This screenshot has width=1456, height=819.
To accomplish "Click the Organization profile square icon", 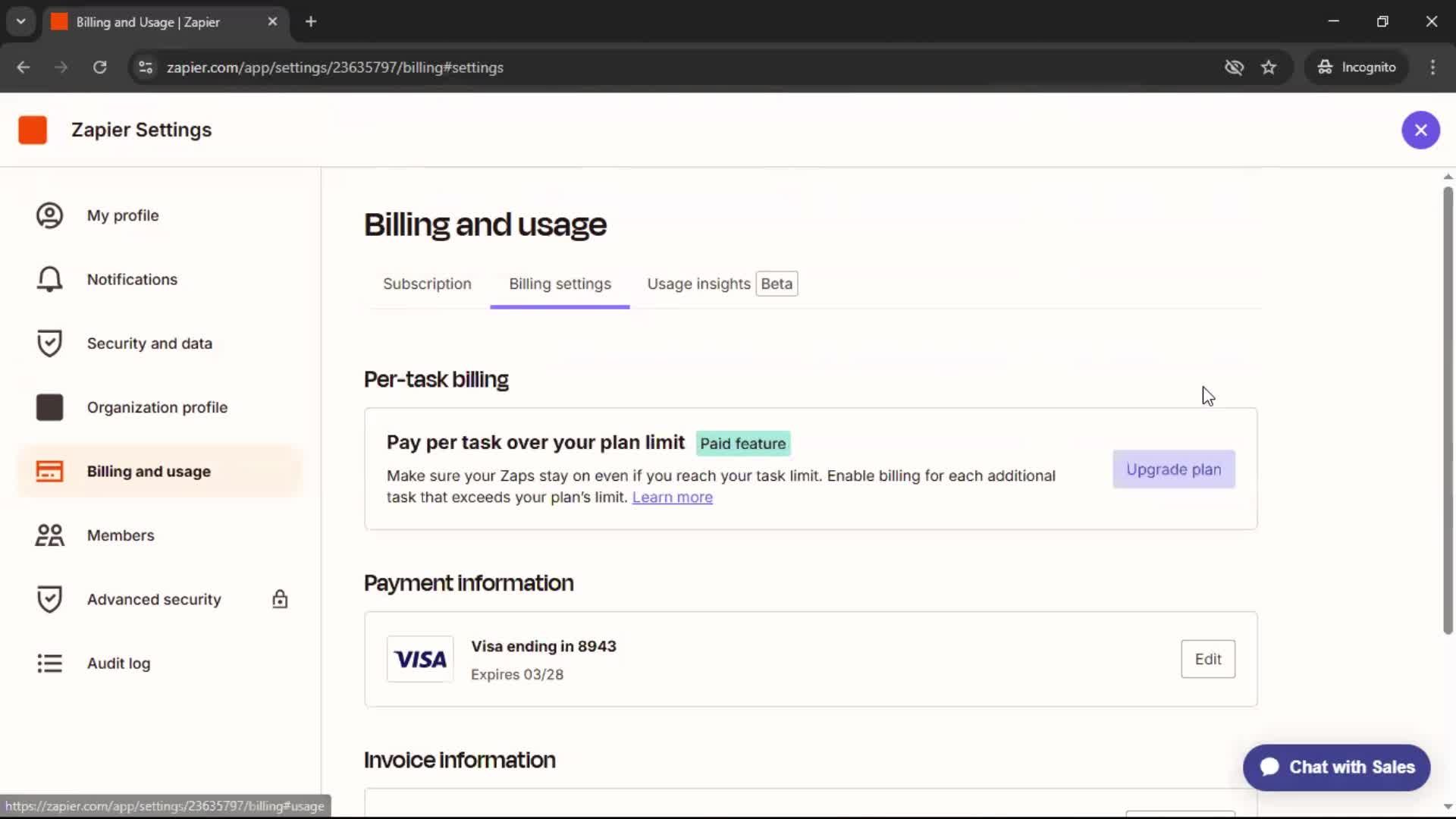I will point(49,407).
